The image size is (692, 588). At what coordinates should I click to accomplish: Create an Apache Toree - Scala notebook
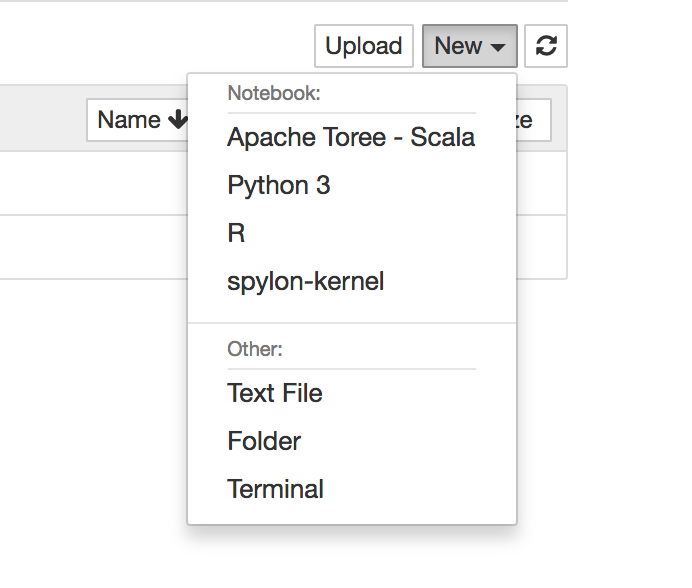[x=351, y=137]
